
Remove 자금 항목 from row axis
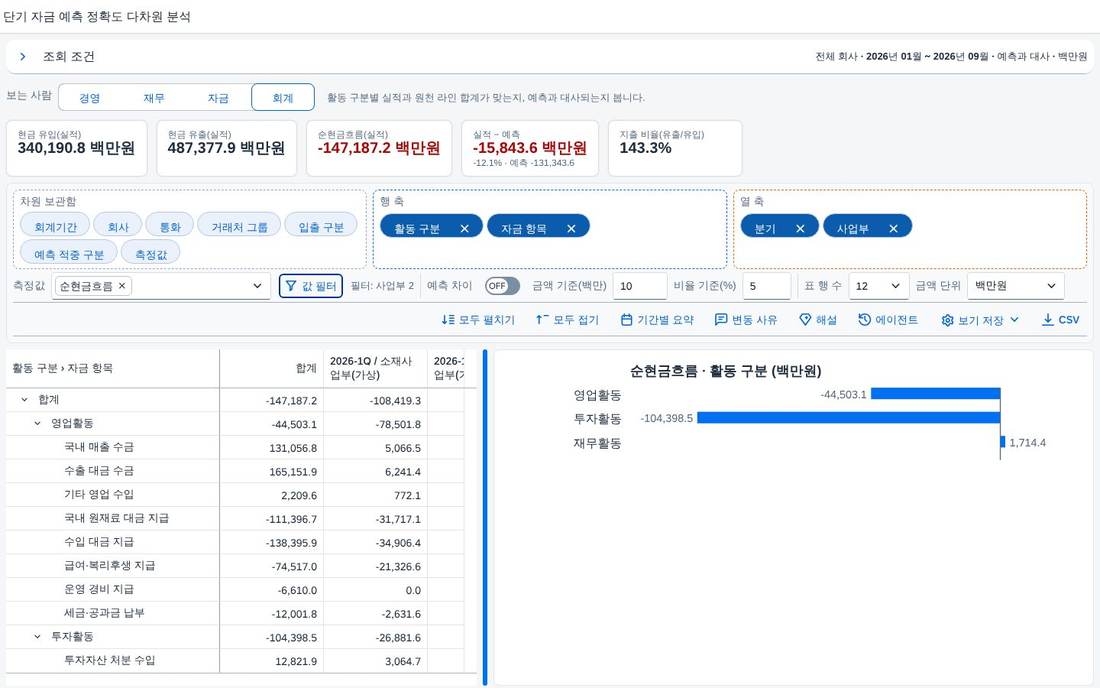pyautogui.click(x=571, y=229)
